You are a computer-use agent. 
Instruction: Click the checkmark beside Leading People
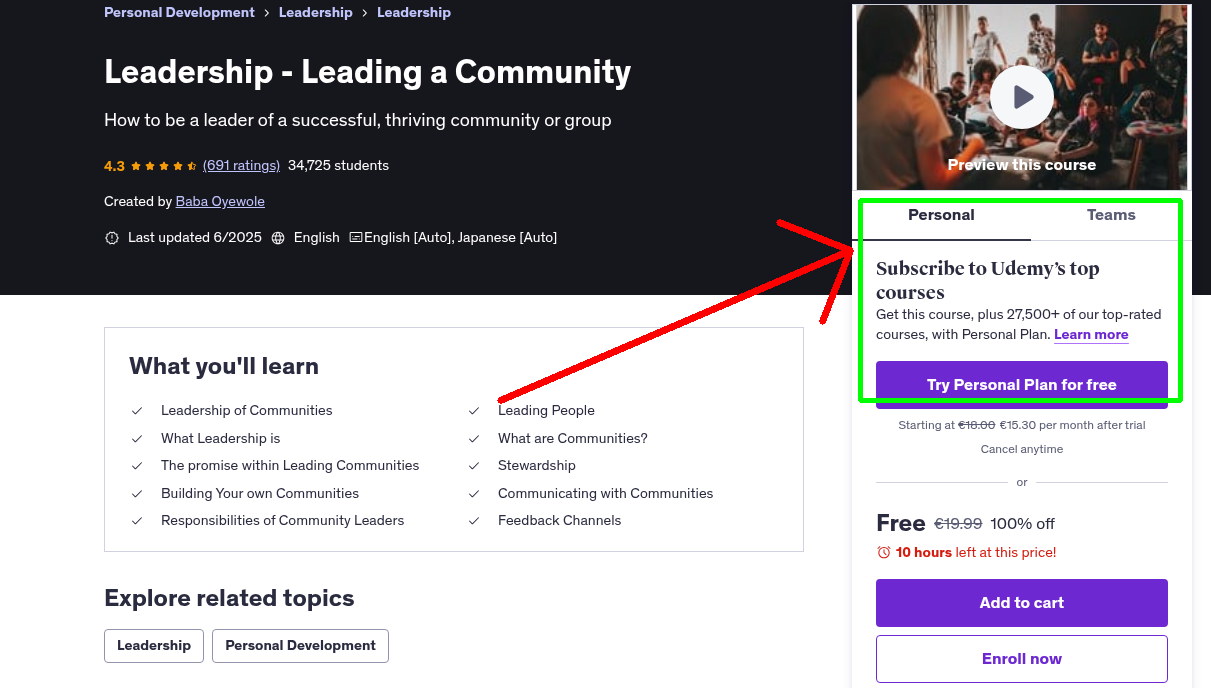(474, 411)
